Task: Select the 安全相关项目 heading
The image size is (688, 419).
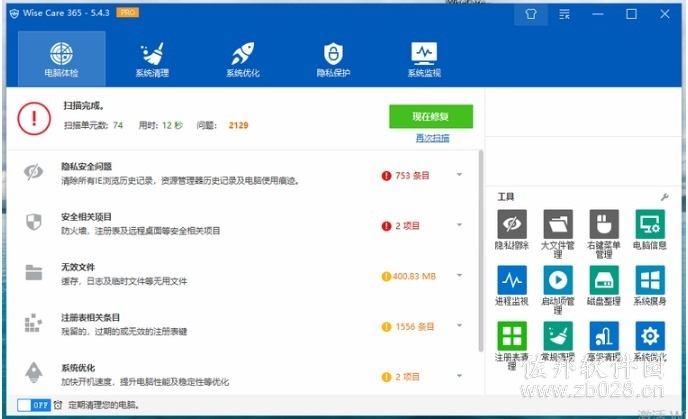Action: pos(86,217)
